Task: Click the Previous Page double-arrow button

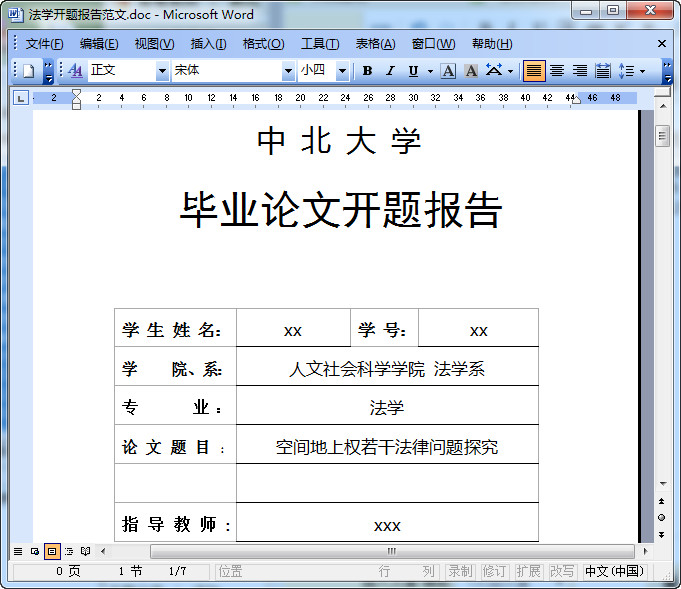Action: click(661, 501)
